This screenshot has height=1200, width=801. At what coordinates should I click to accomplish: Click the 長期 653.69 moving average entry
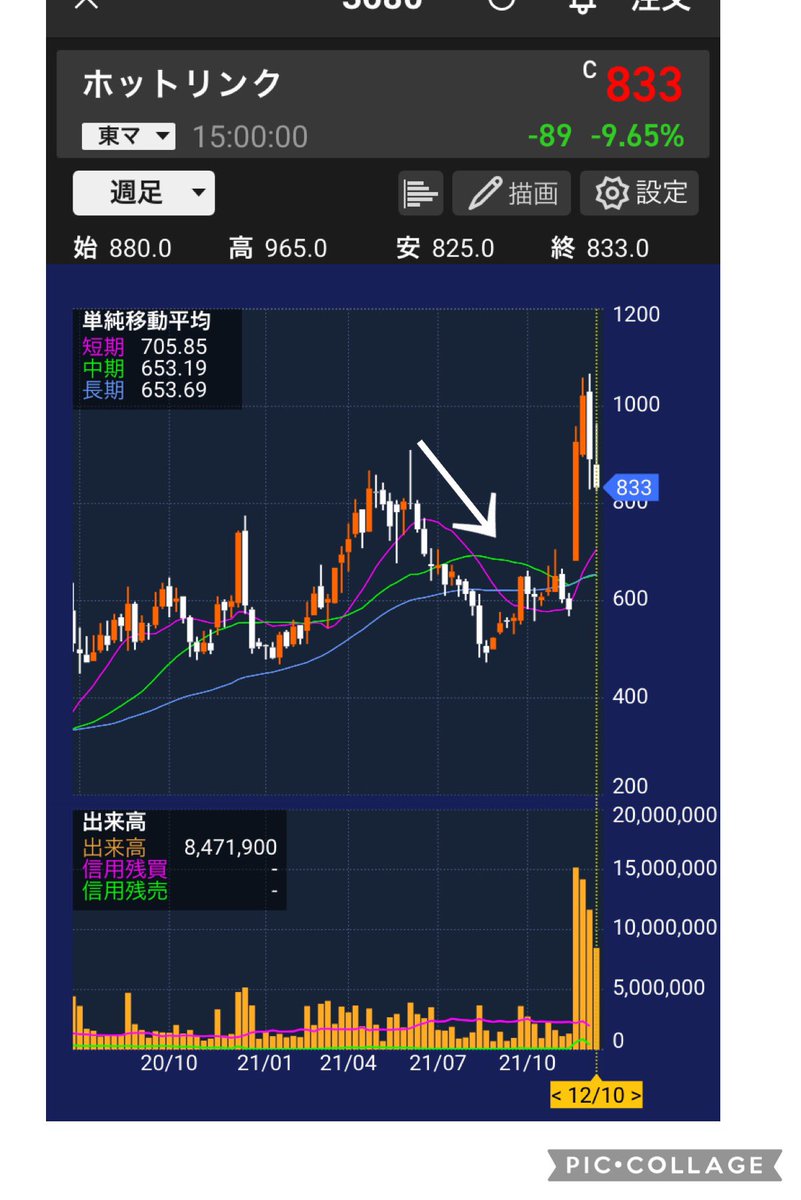click(145, 390)
